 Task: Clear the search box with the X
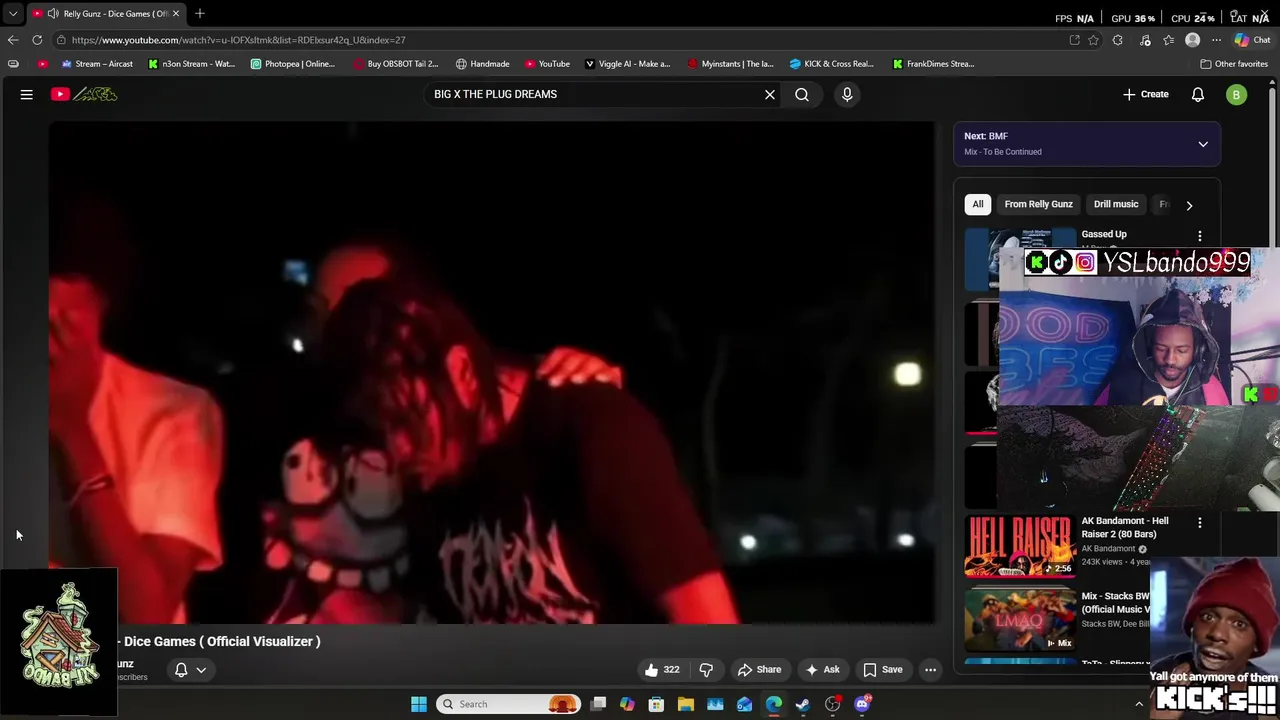[x=770, y=94]
